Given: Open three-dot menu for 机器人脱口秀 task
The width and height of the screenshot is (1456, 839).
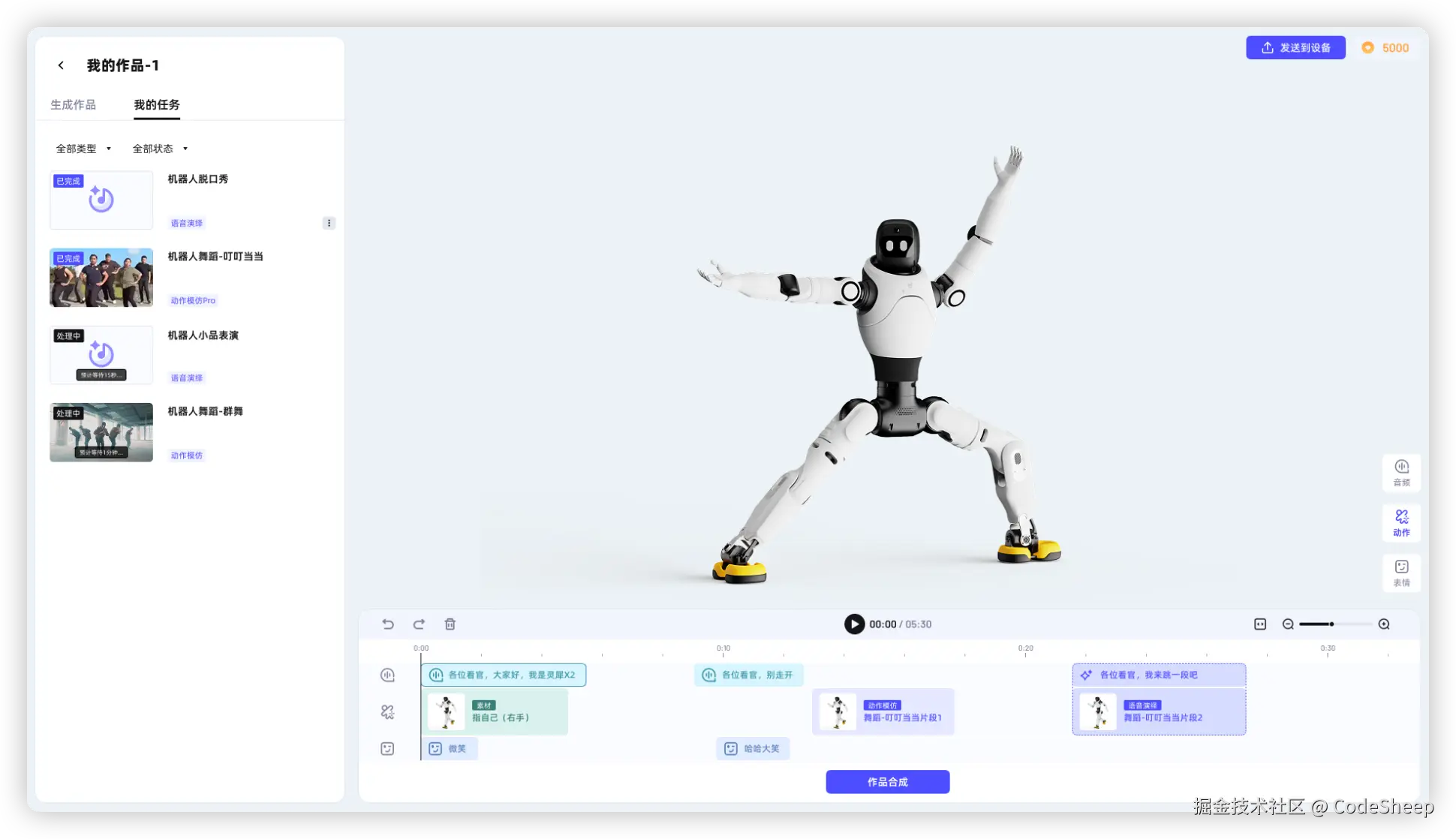Looking at the screenshot, I should [329, 223].
